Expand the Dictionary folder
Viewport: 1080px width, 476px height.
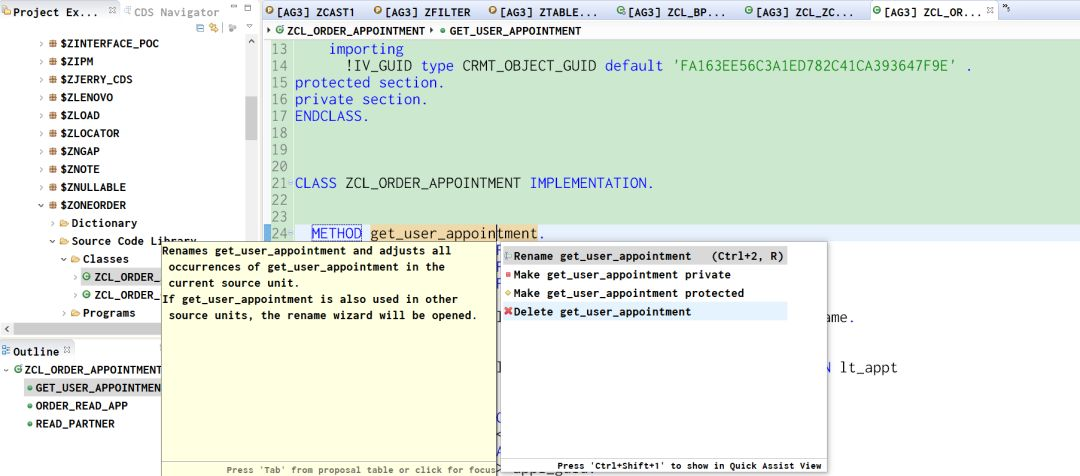tap(53, 223)
